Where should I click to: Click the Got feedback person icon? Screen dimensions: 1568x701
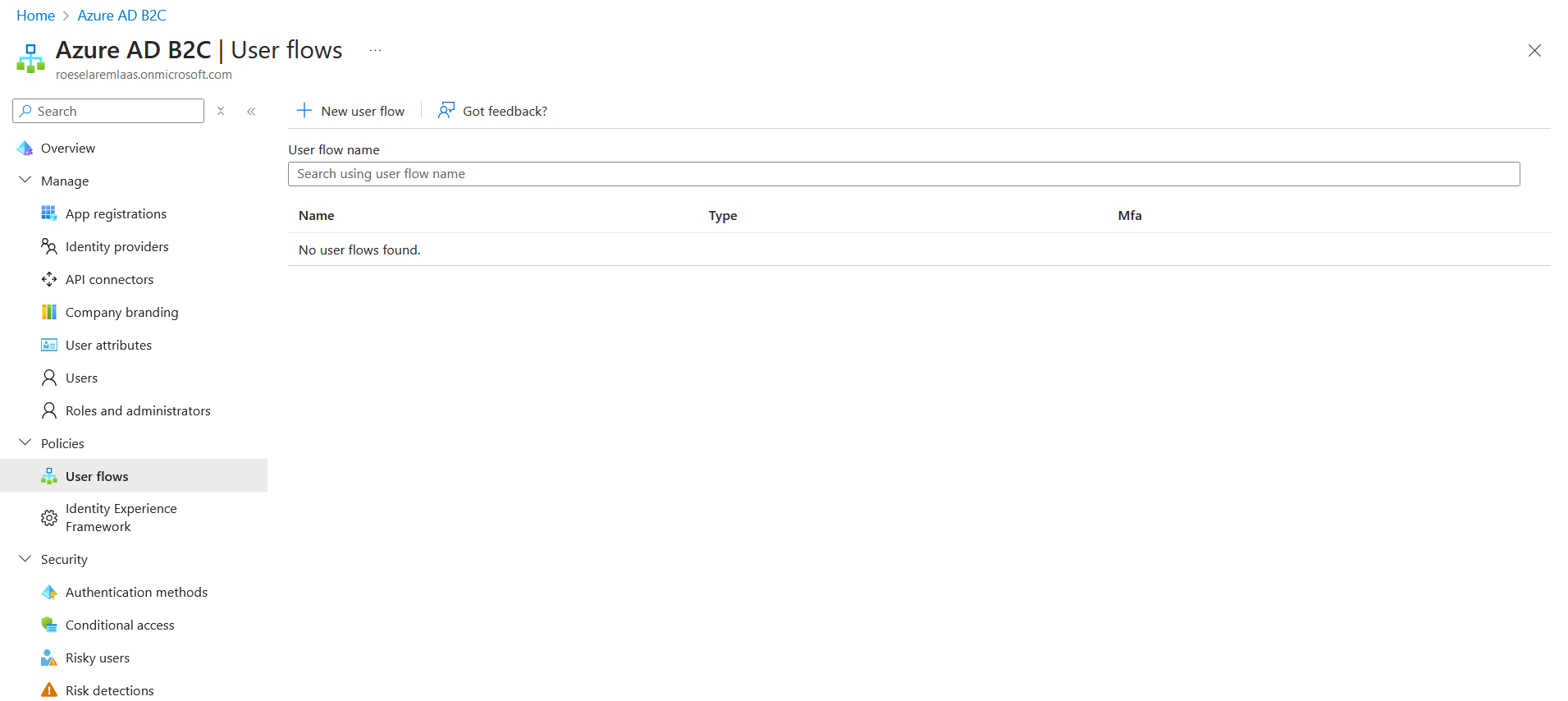[446, 111]
